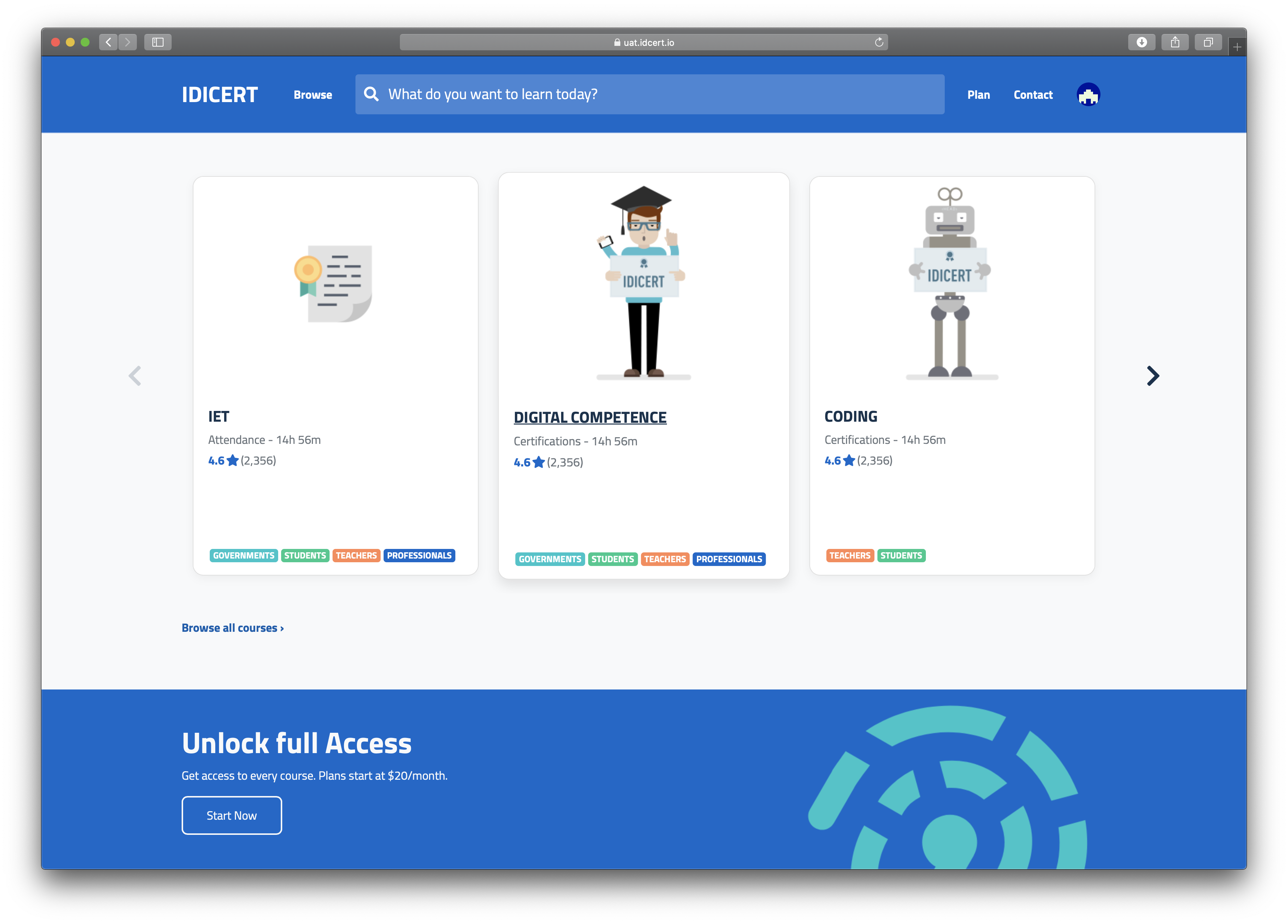Click PROFESSIONALS tag on IET card
The image size is (1288, 924).
click(x=419, y=556)
